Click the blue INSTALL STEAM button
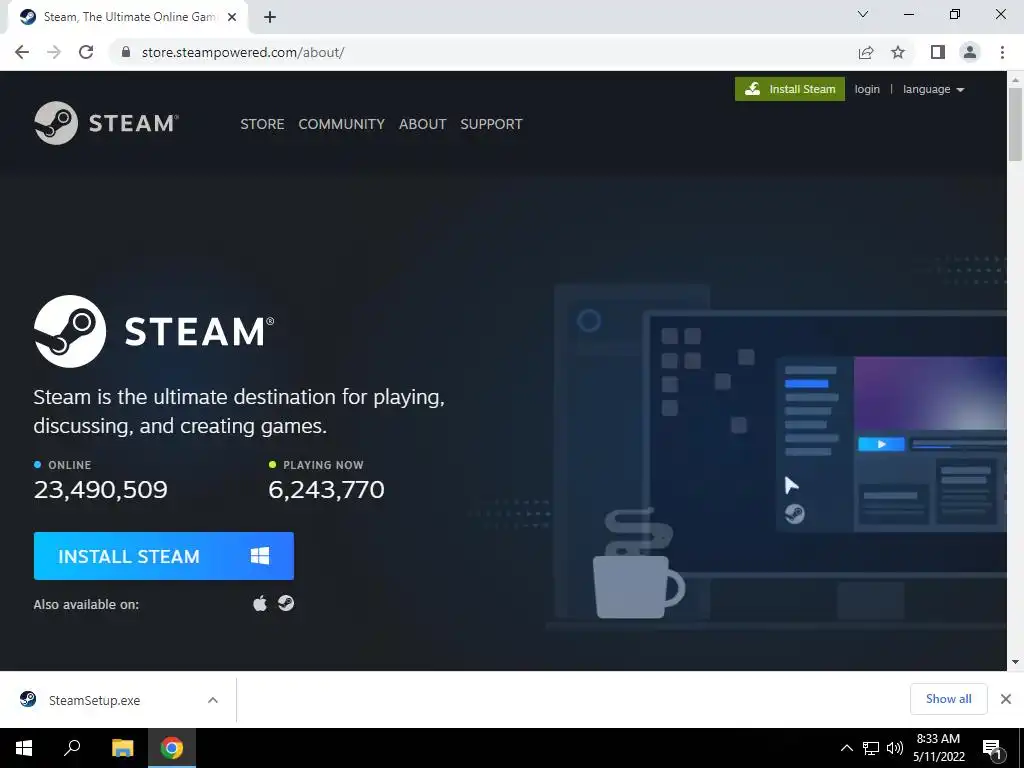 (163, 556)
